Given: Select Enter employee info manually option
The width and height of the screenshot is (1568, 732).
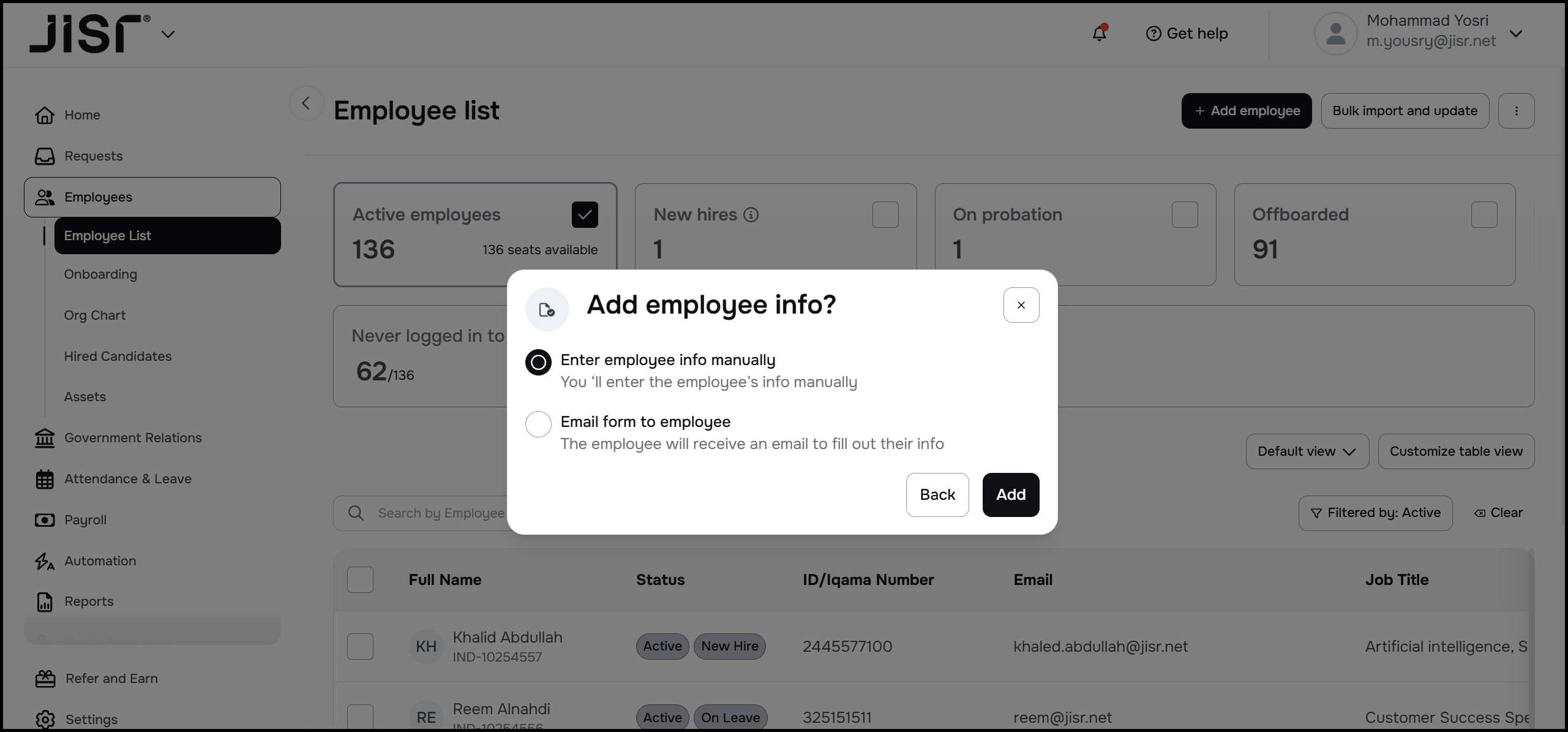Looking at the screenshot, I should 538,362.
